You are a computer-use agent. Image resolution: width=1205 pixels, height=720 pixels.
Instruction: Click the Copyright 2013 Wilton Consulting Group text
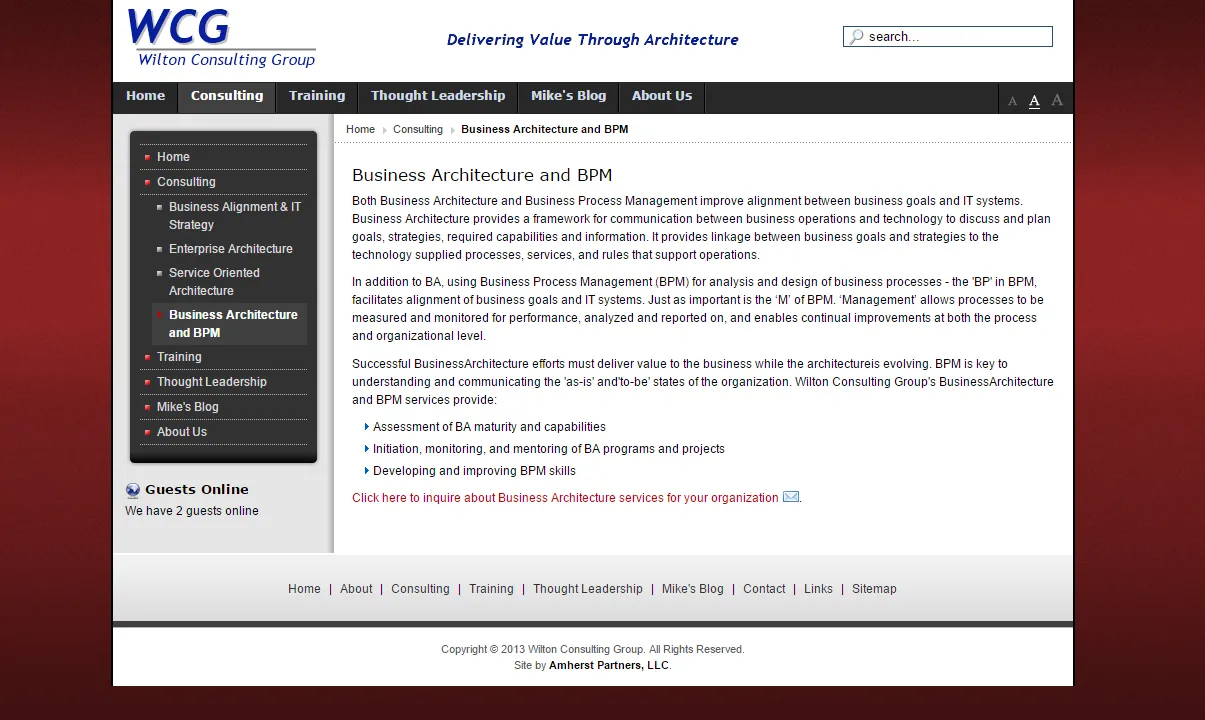pyautogui.click(x=593, y=649)
